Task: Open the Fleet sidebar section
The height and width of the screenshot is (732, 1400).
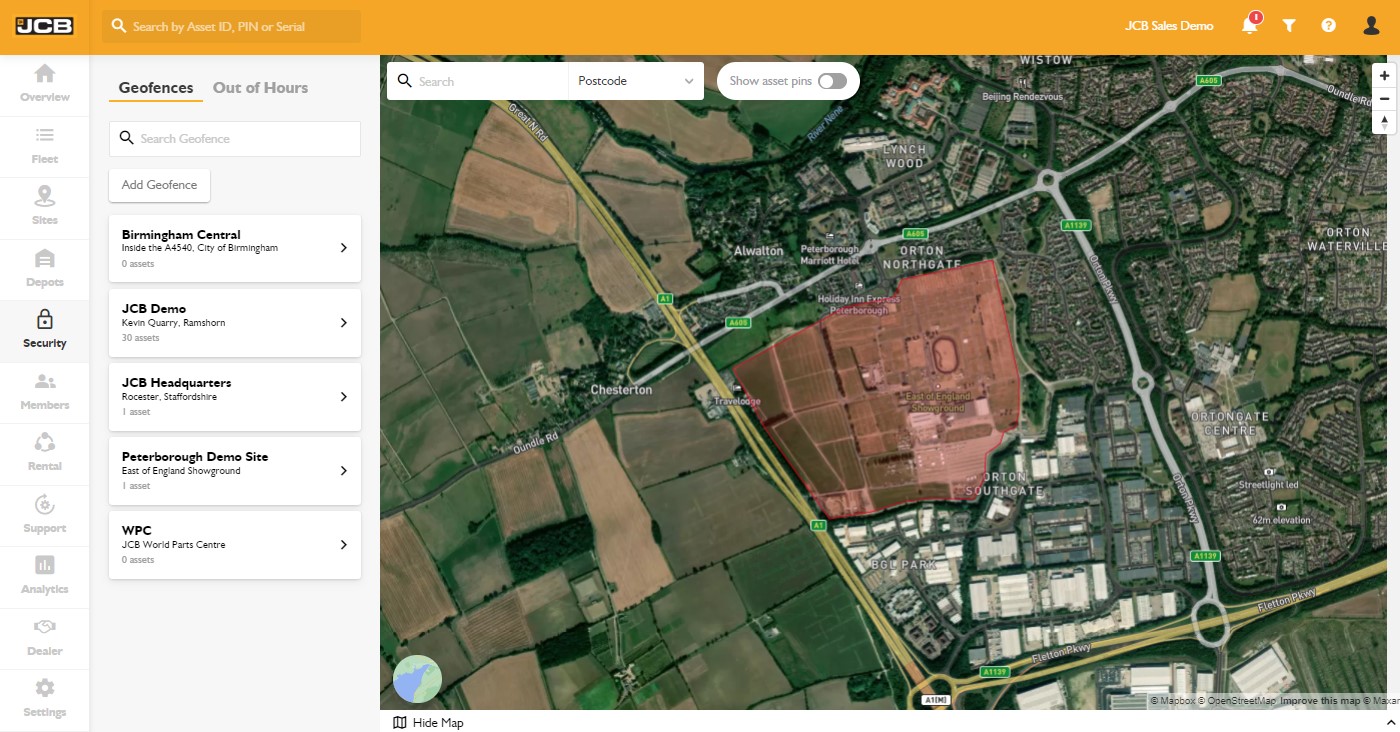Action: point(44,145)
